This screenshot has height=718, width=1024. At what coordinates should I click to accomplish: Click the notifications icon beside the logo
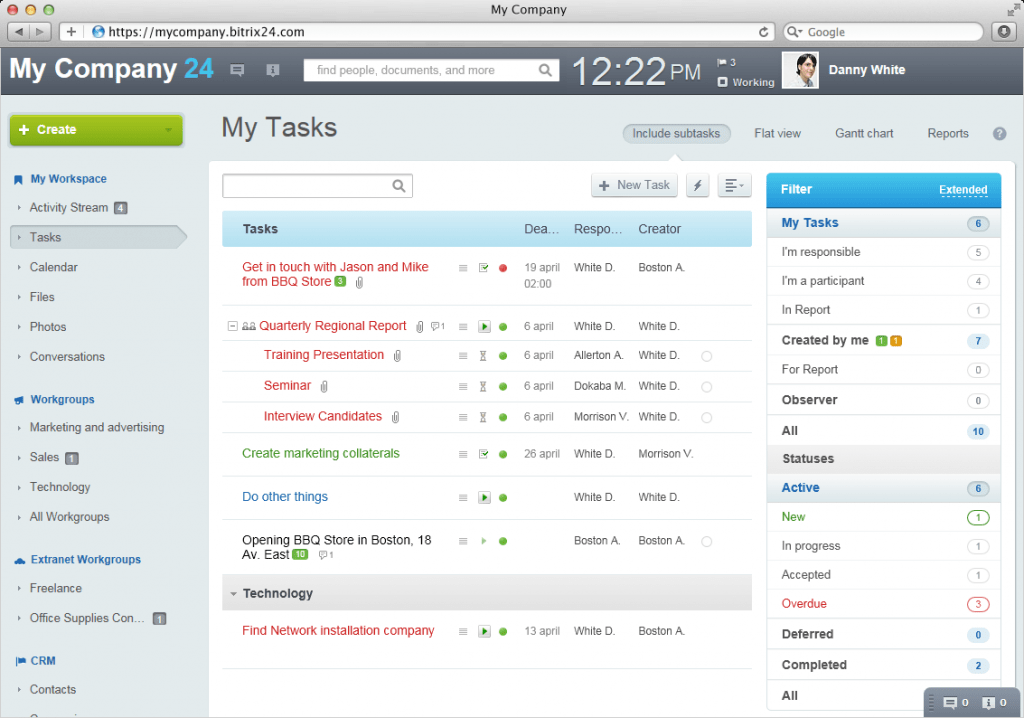pos(272,70)
